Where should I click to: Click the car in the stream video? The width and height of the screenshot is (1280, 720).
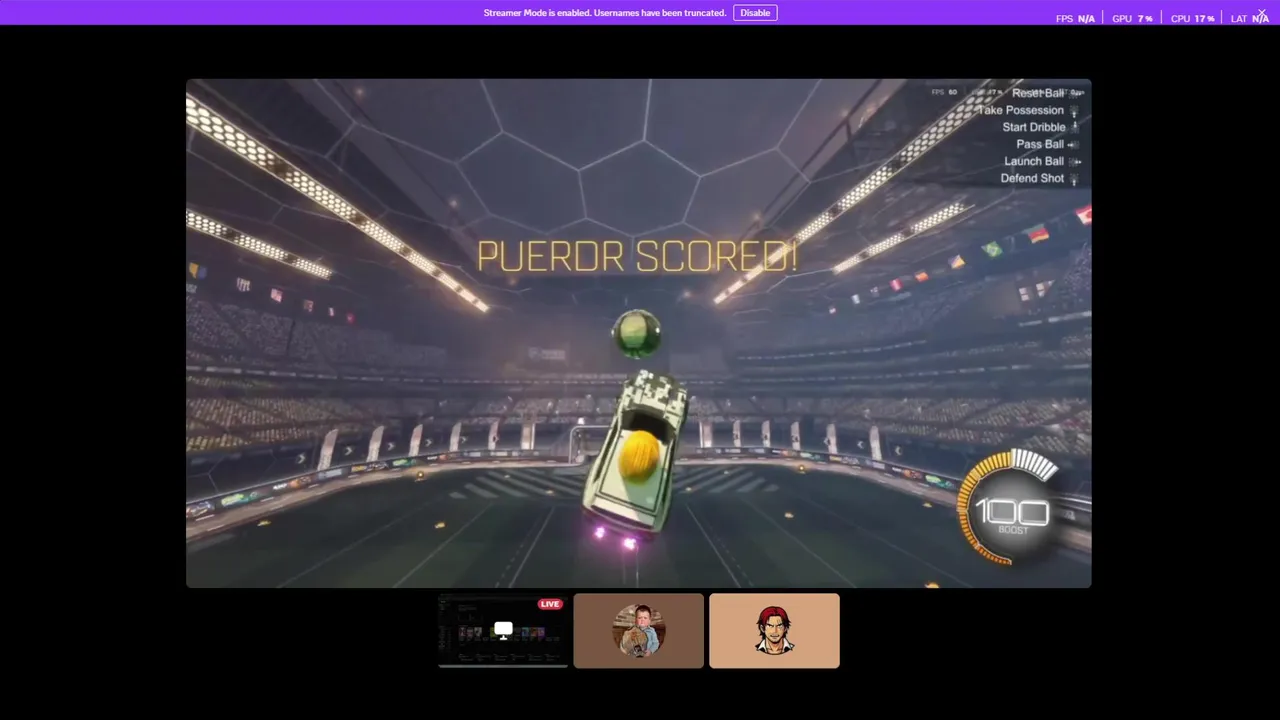pyautogui.click(x=636, y=455)
